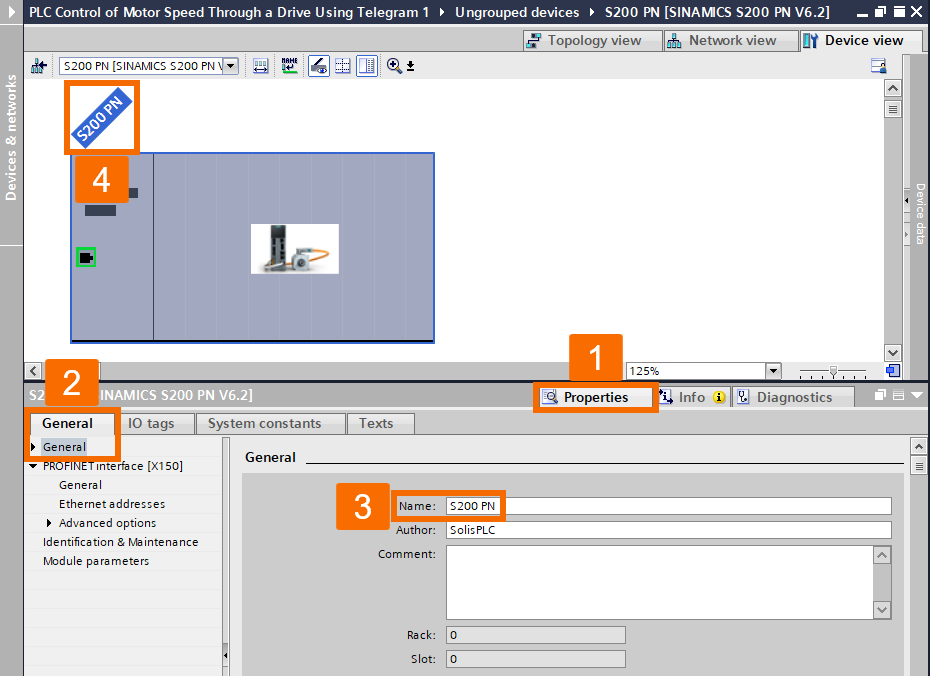This screenshot has width=930, height=676.
Task: Click the Comment box scroll down arrow
Action: click(x=882, y=610)
